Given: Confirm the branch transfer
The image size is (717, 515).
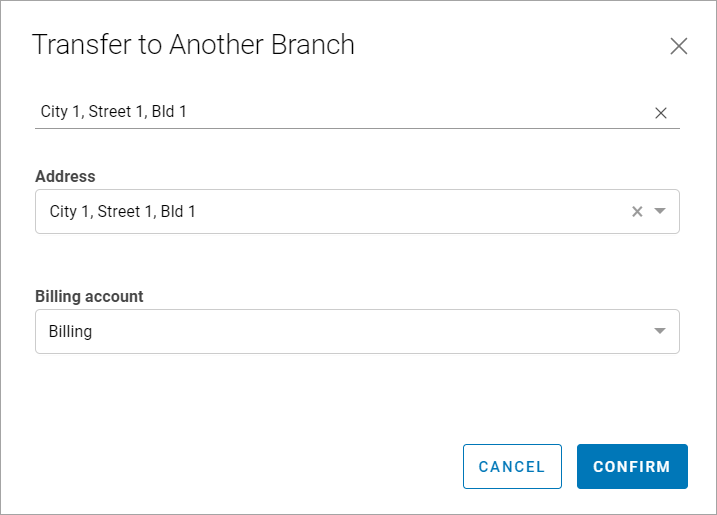Looking at the screenshot, I should [632, 467].
